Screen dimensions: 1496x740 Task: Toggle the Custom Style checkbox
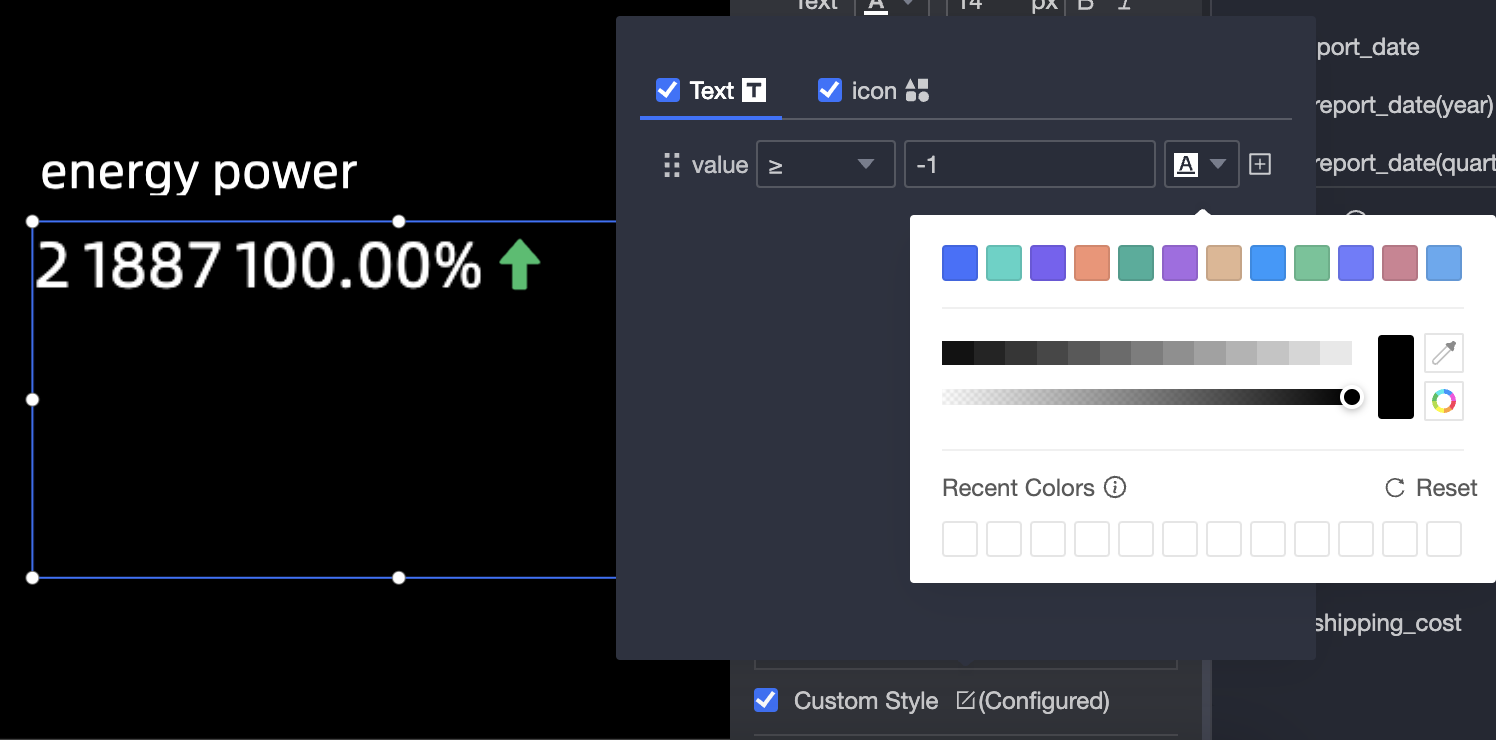click(766, 700)
